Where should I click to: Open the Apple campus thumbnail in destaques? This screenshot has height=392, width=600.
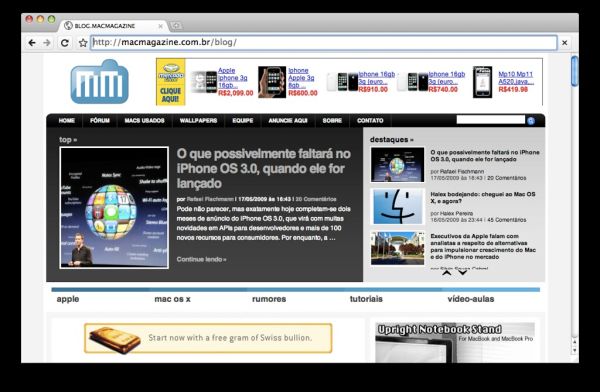398,248
